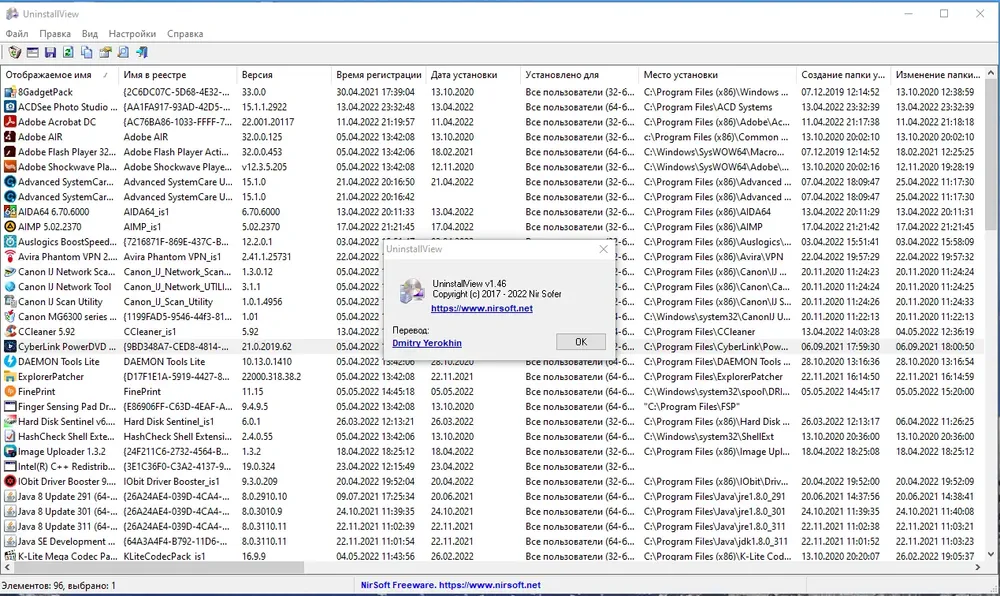Click the NirSoft Freeware status bar link
Image resolution: width=1000 pixels, height=596 pixels.
(450, 585)
